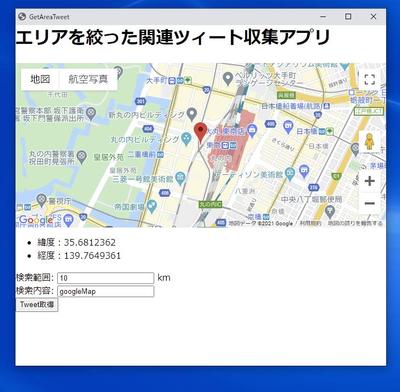Focus the 検索内容 input field
The width and height of the screenshot is (400, 392).
106,291
